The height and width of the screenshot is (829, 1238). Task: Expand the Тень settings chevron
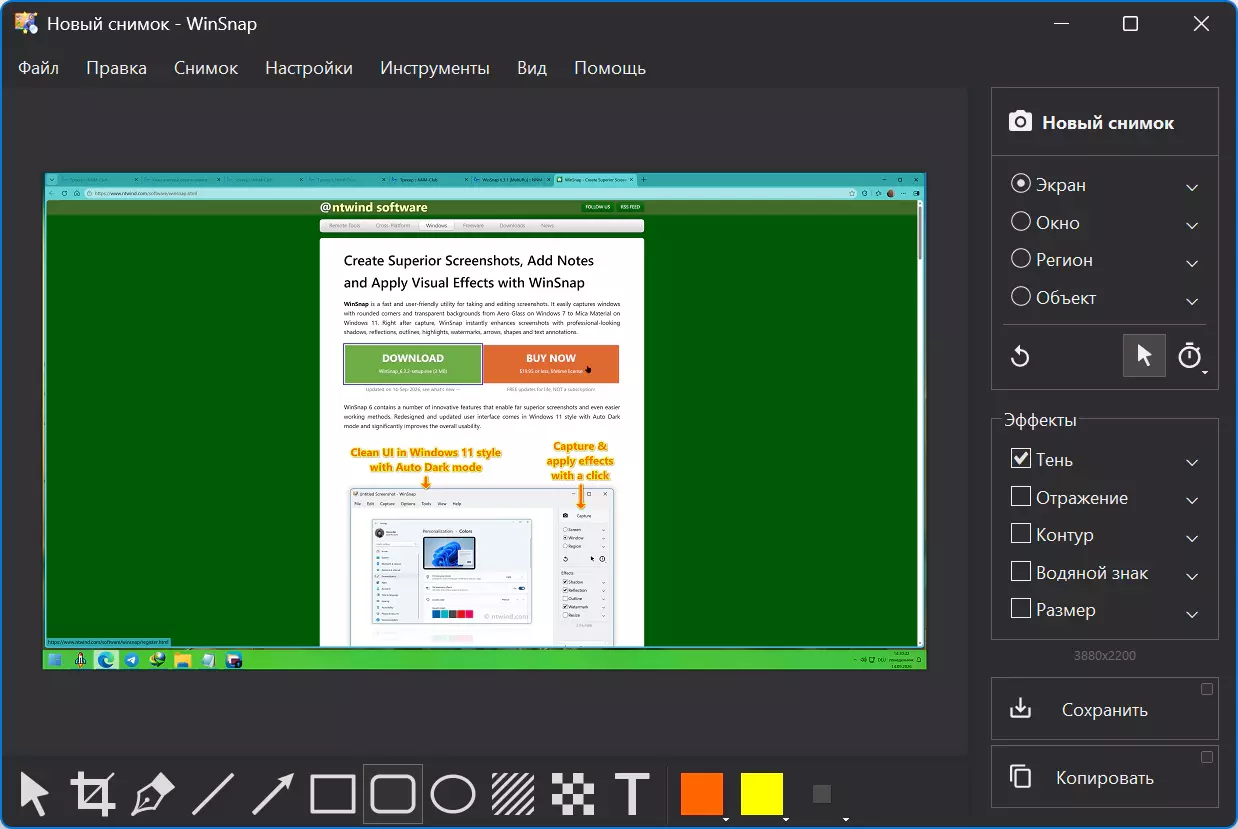(x=1192, y=462)
